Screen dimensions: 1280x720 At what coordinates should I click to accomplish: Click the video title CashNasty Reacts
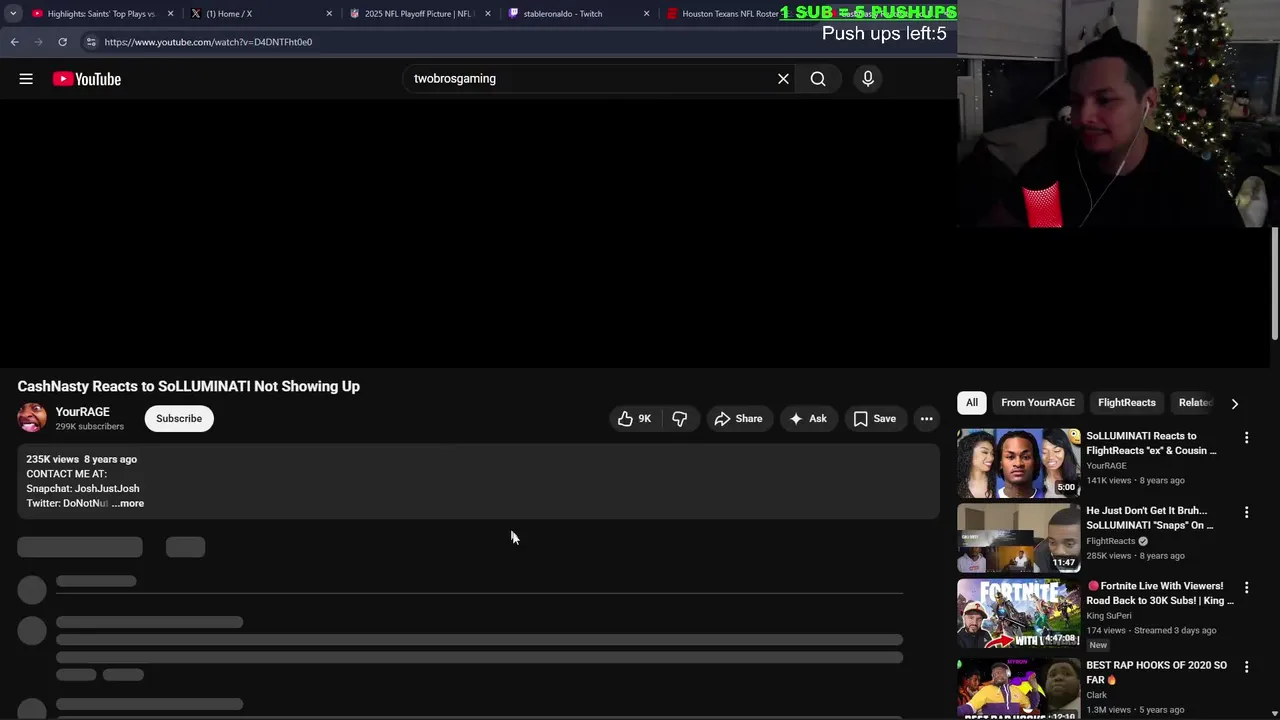pos(188,387)
